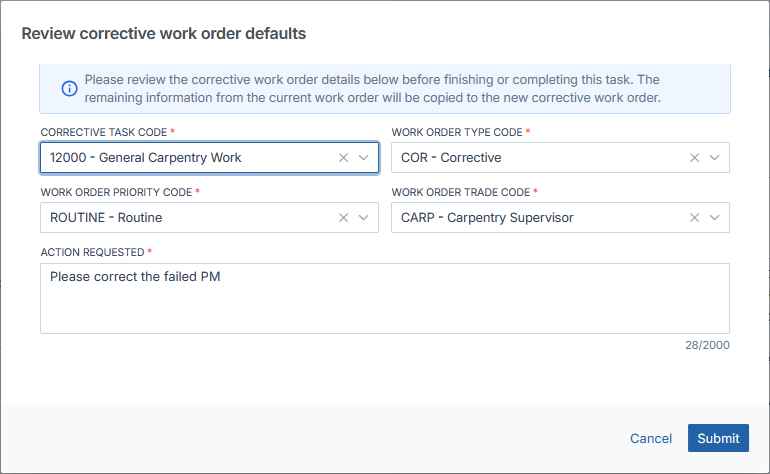This screenshot has width=770, height=474.
Task: Open the Work Order Trade Code chevron
Action: coord(715,218)
